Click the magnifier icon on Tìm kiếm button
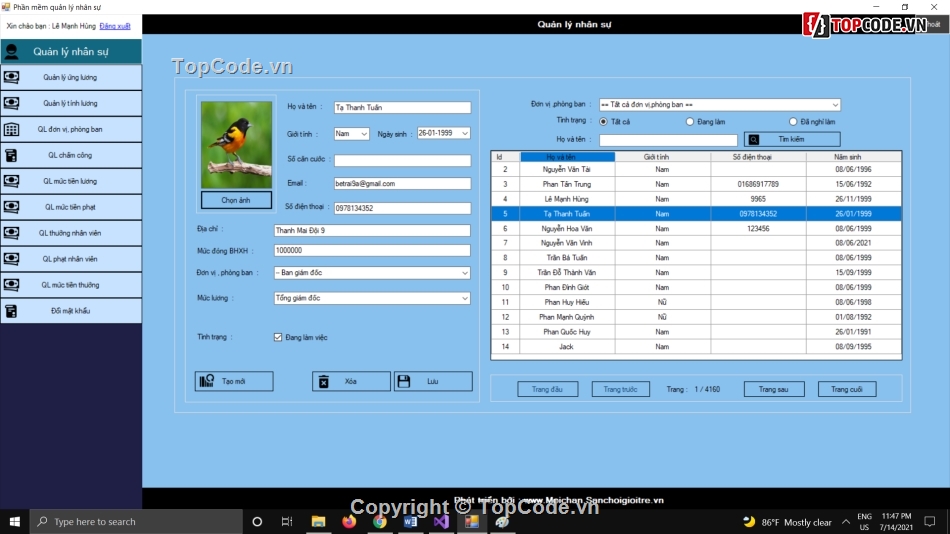 click(x=754, y=140)
